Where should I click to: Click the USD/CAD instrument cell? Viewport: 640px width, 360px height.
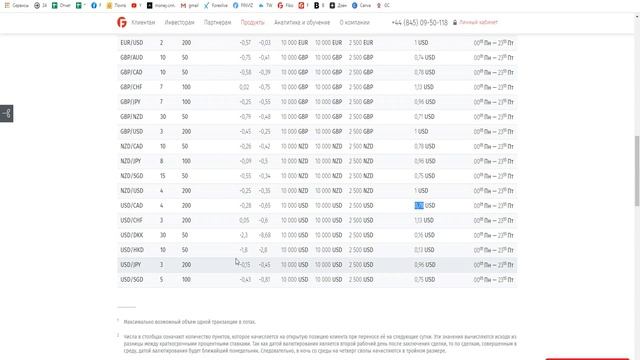(x=132, y=205)
